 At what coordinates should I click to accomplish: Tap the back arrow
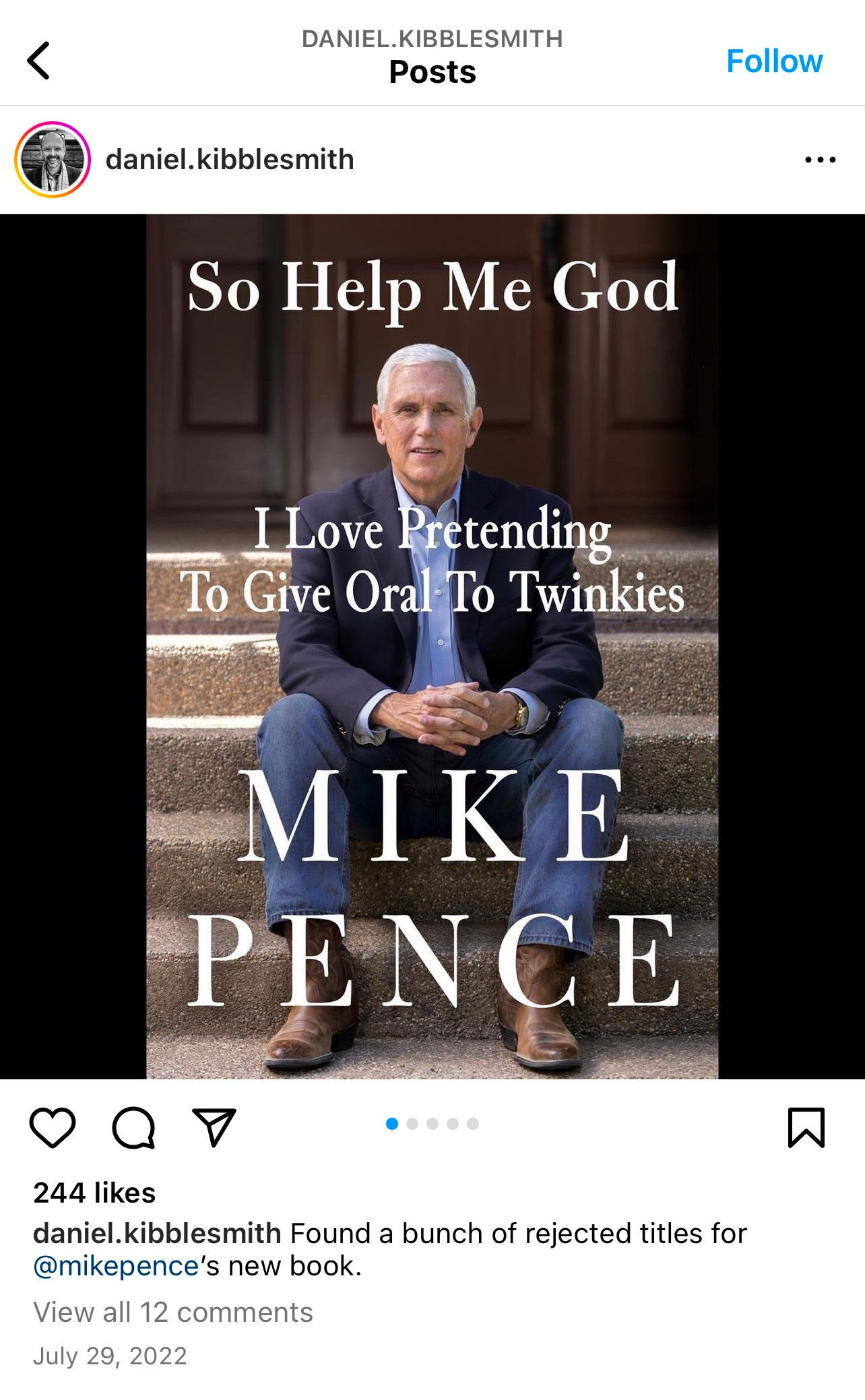pyautogui.click(x=39, y=61)
